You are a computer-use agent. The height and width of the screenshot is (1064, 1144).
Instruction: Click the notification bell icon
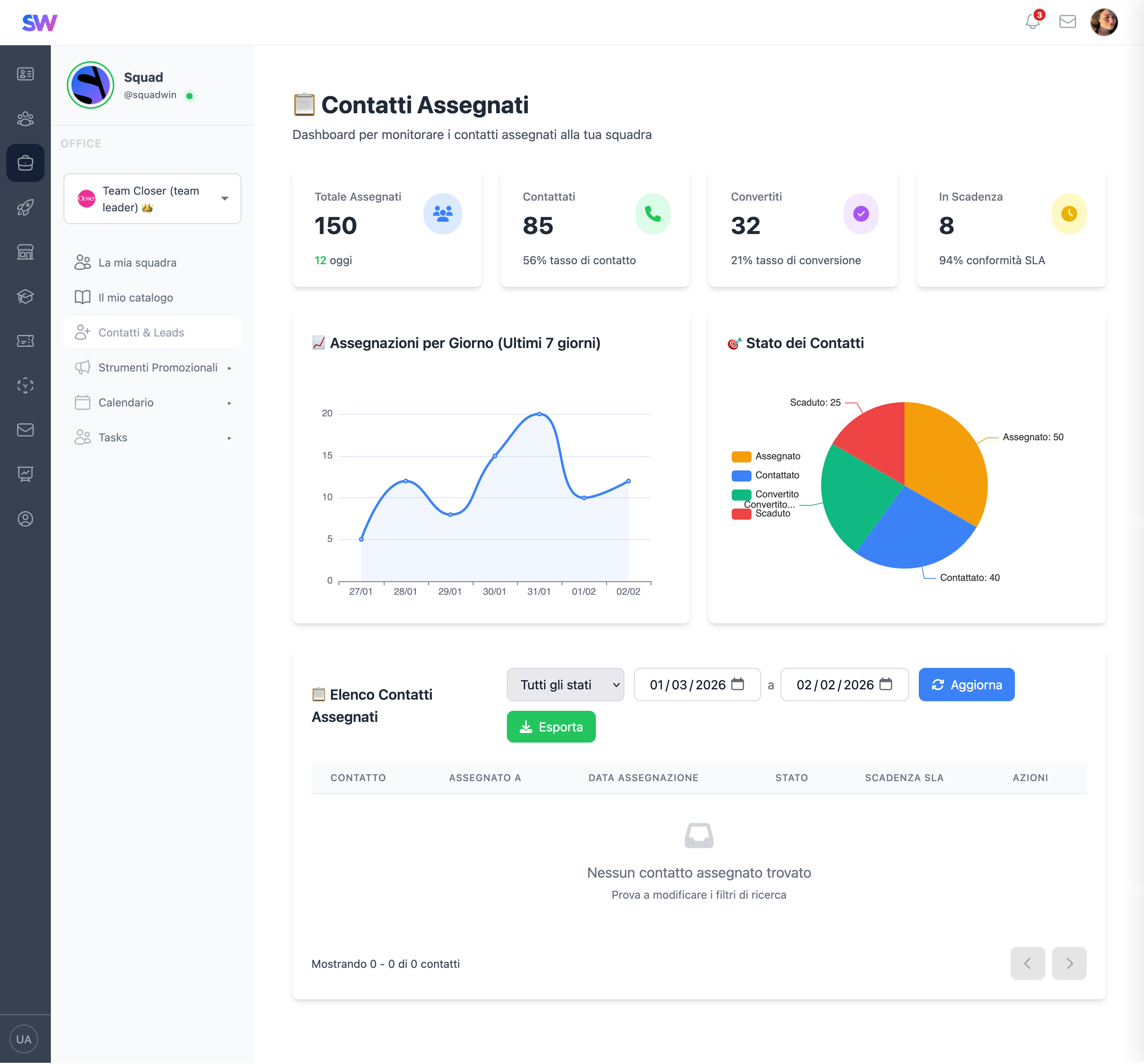[x=1032, y=22]
